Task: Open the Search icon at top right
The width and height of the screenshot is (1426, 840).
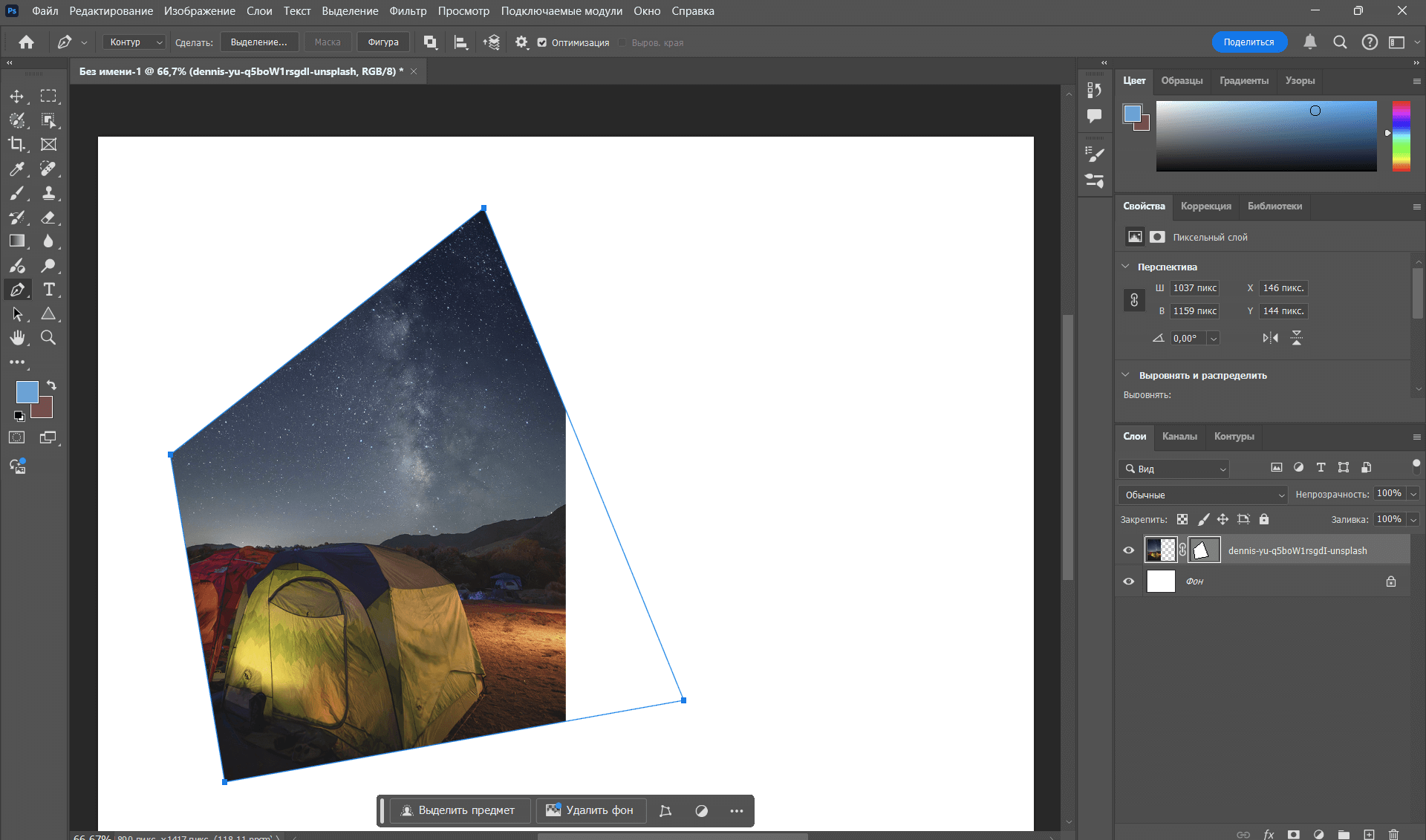Action: 1340,42
